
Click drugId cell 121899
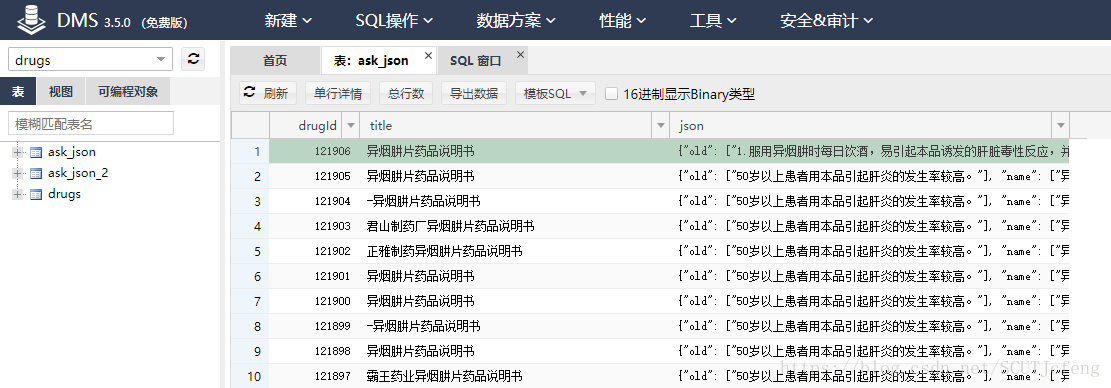pyautogui.click(x=315, y=326)
